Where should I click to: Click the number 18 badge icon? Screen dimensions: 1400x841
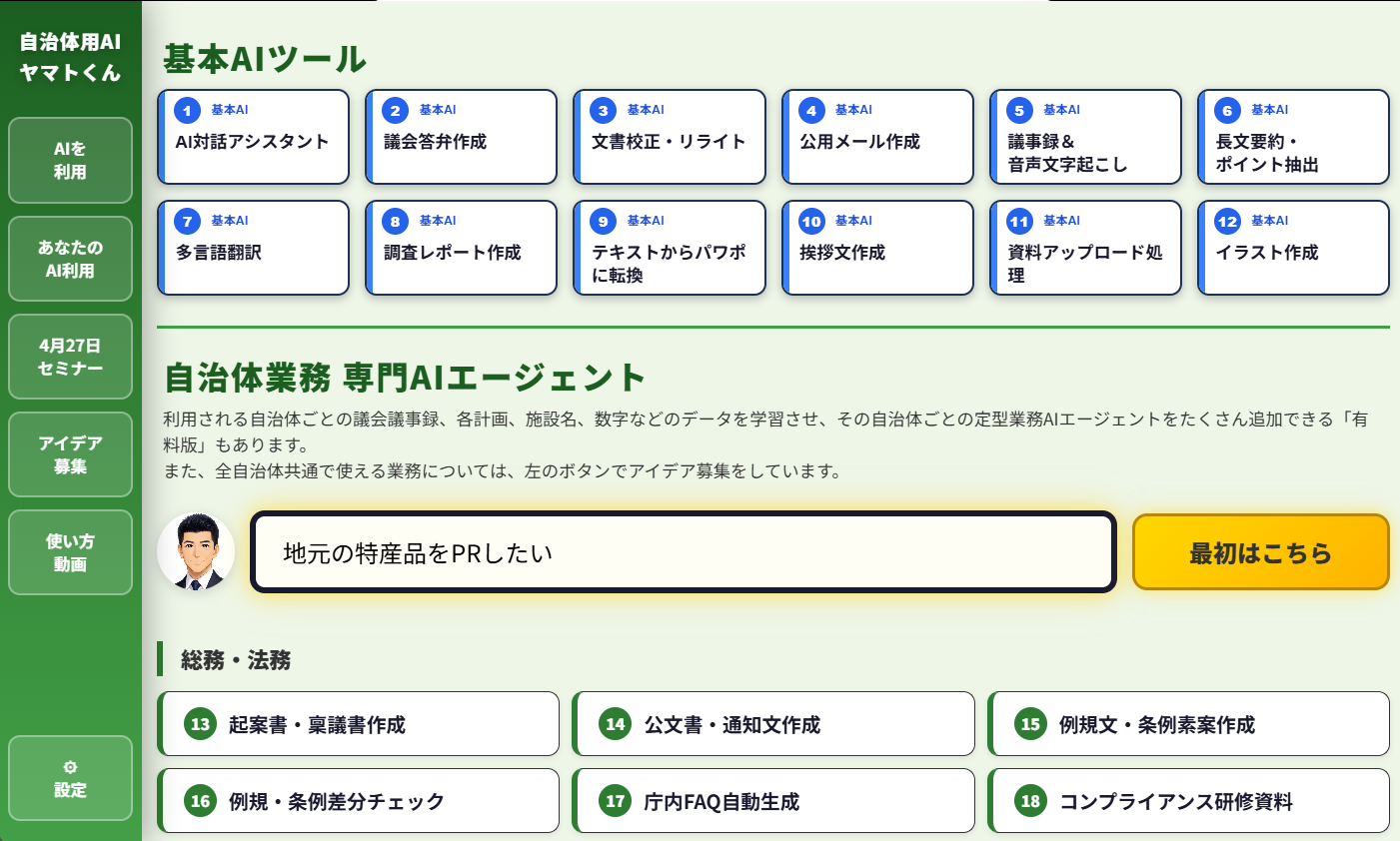tap(1030, 801)
